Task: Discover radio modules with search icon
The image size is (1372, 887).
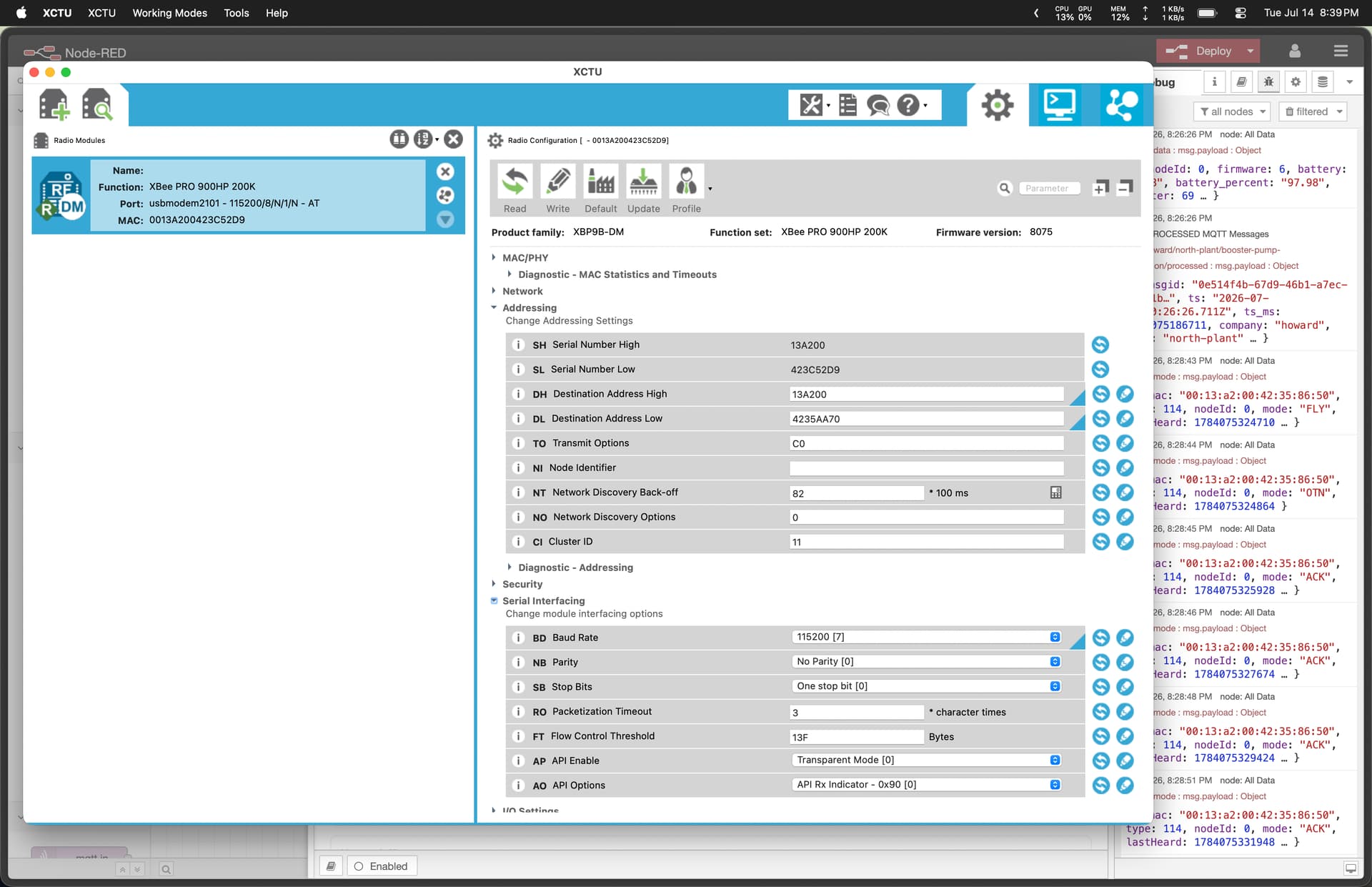Action: pyautogui.click(x=97, y=104)
